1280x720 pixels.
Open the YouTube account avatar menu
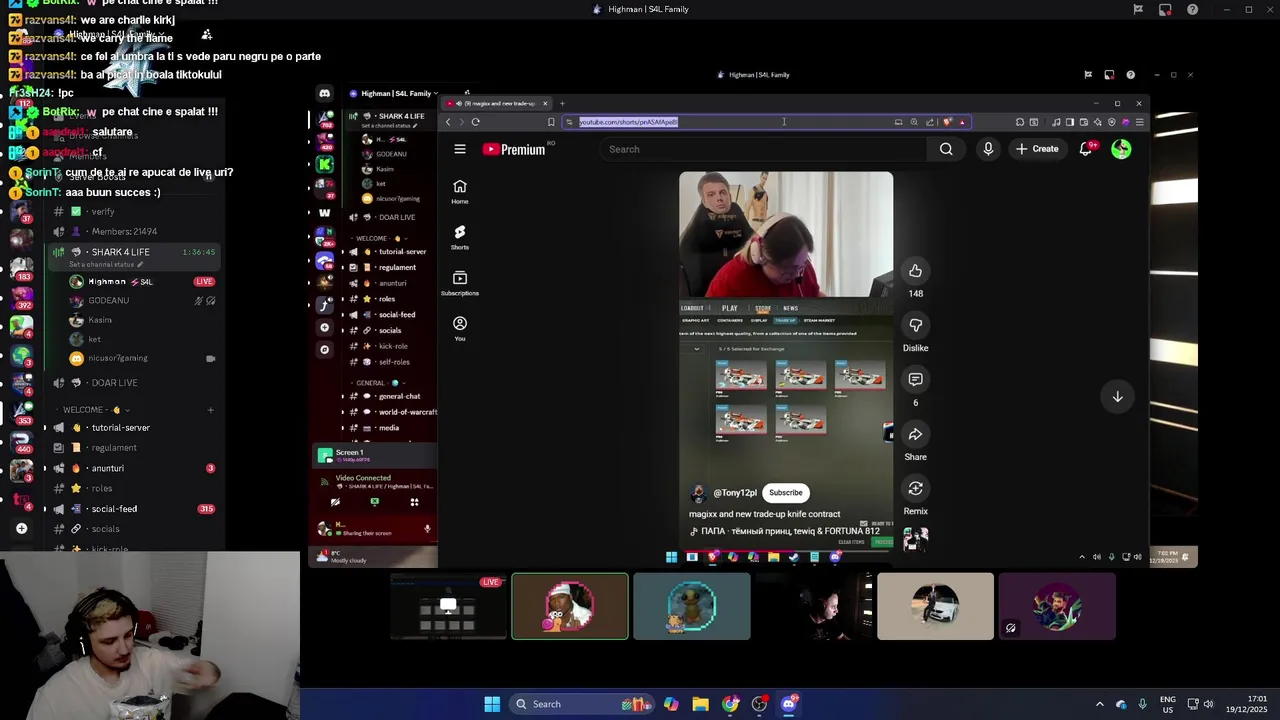coord(1121,149)
